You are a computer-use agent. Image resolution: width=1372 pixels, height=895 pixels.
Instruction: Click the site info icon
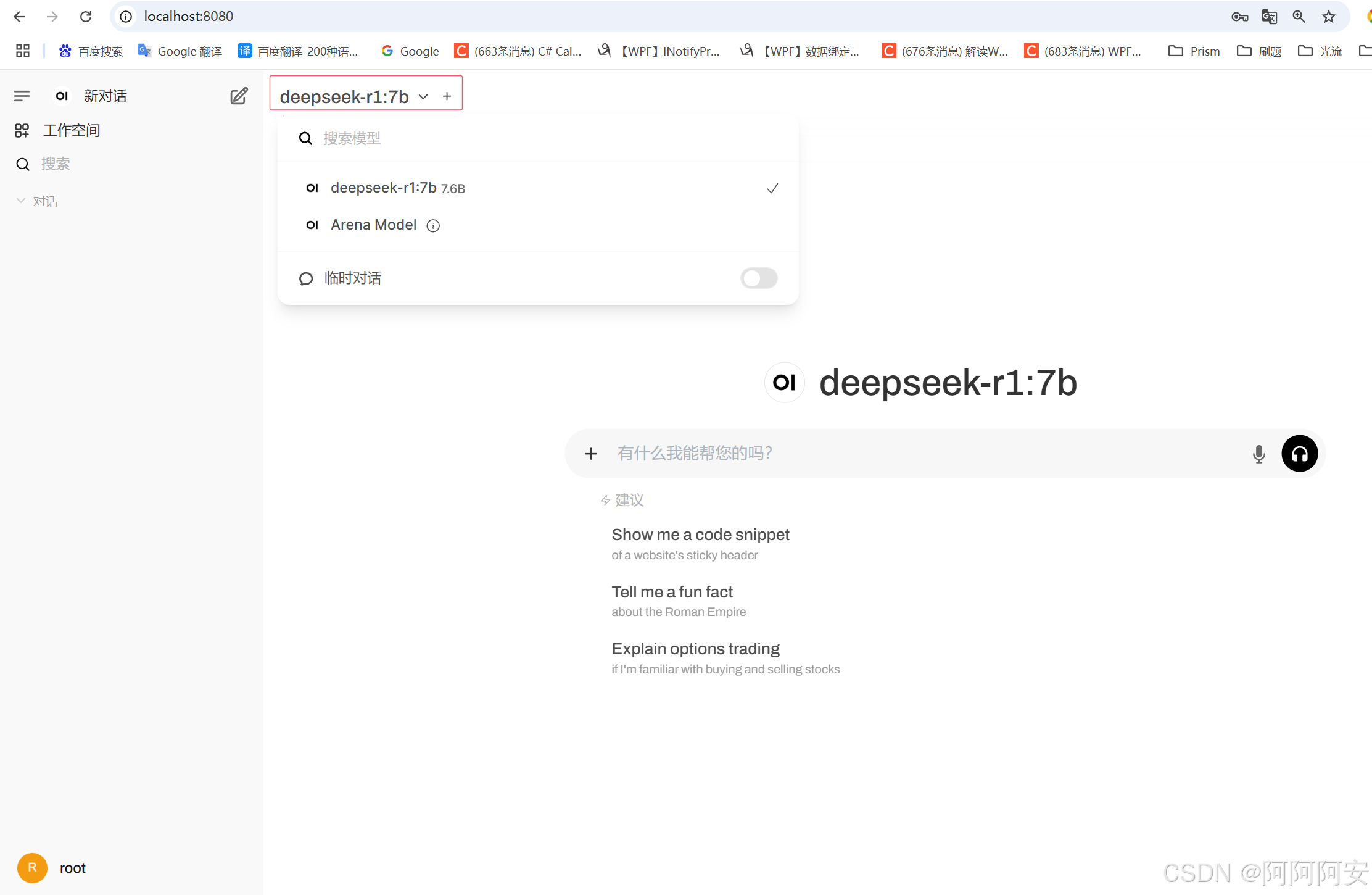pyautogui.click(x=126, y=17)
